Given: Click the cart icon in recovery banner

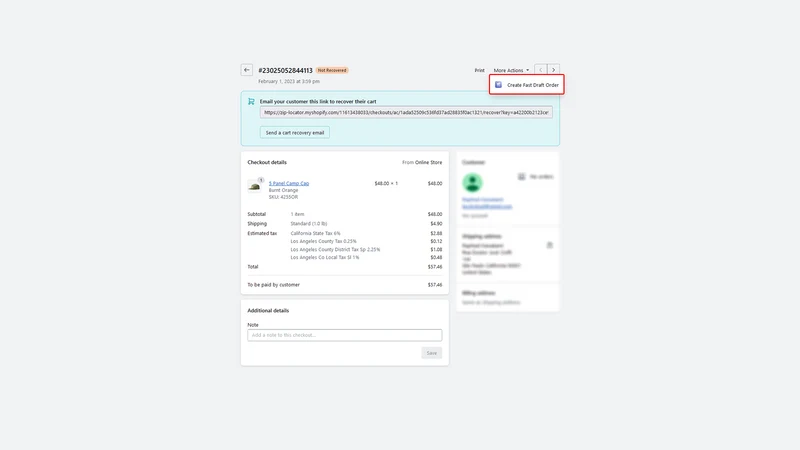Looking at the screenshot, I should (251, 102).
